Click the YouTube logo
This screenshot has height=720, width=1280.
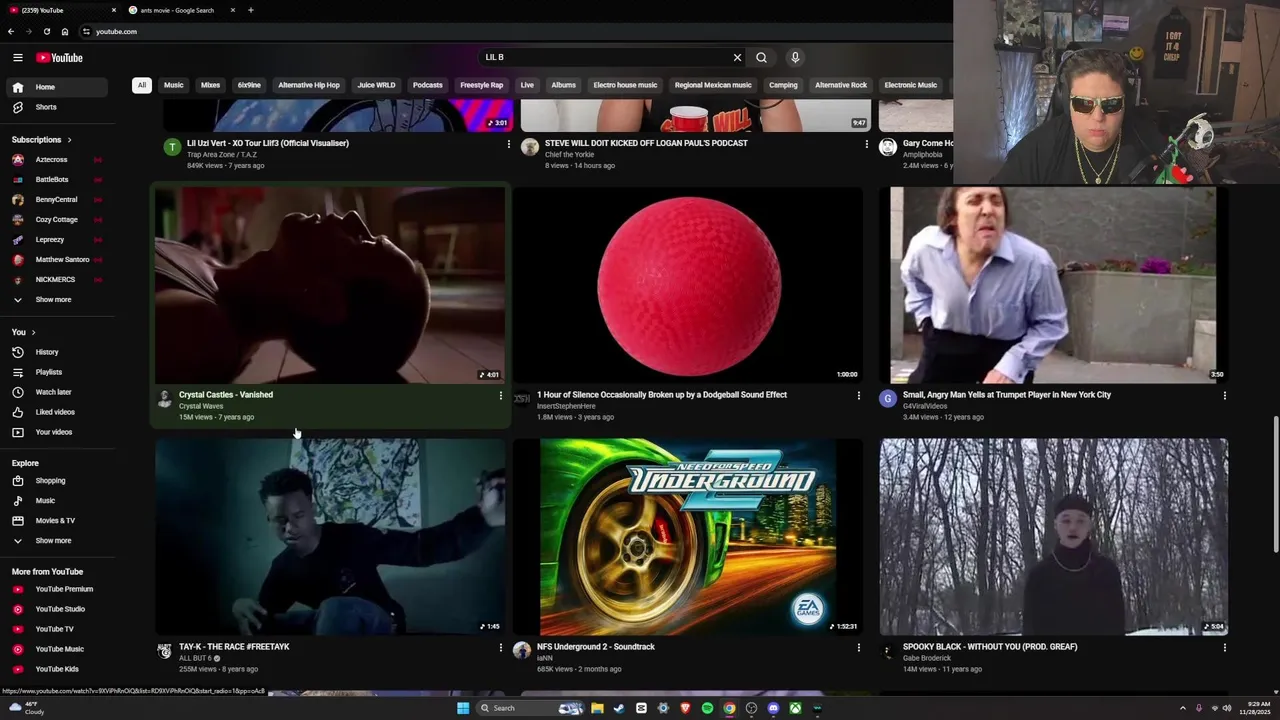point(60,58)
